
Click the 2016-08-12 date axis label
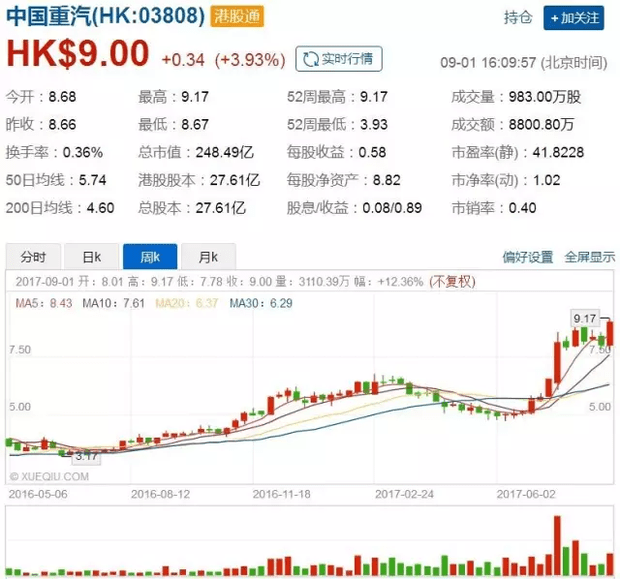pos(161,494)
